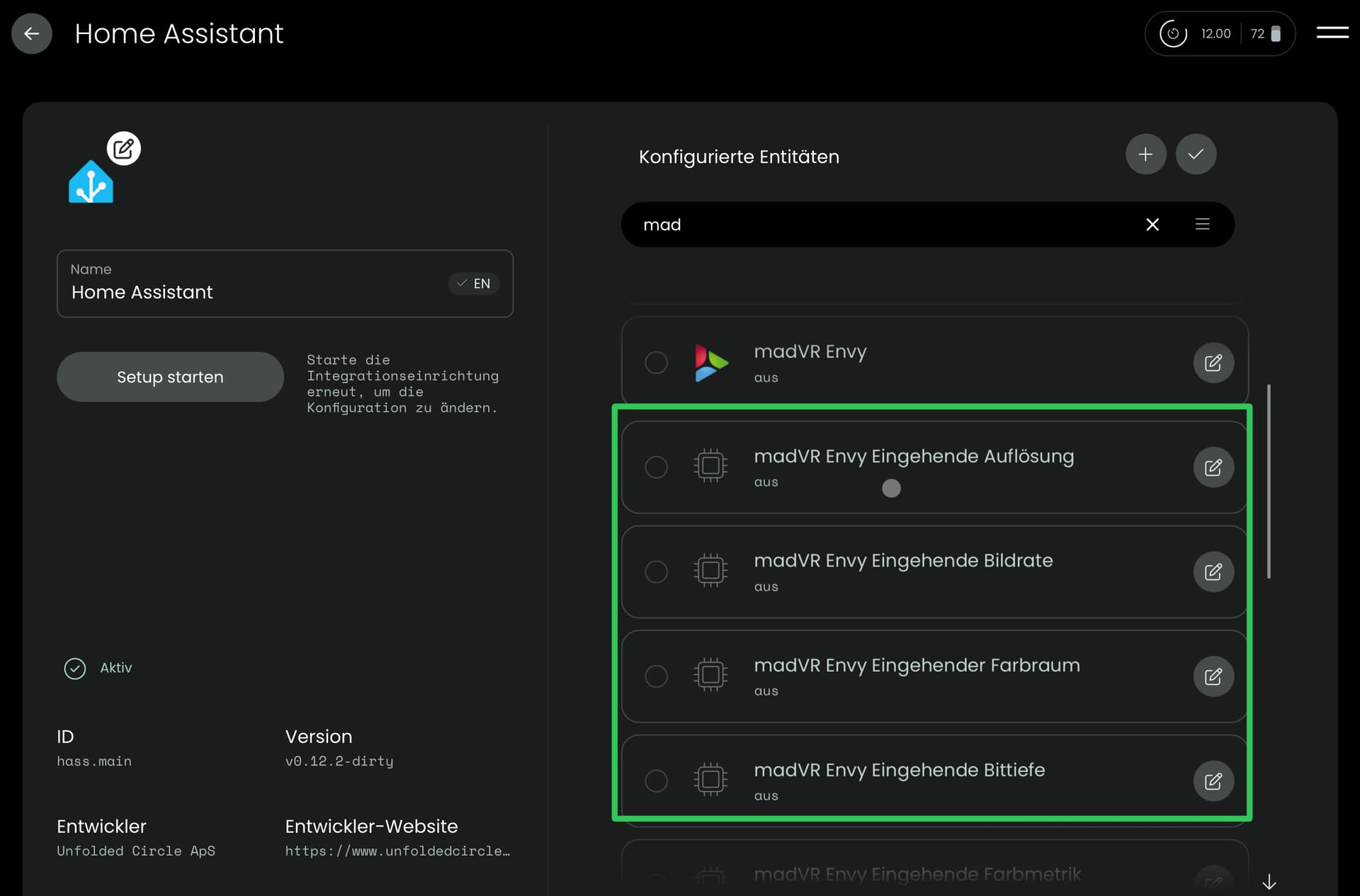Edit madVR Envy Eingehende Auflösung entity
Image resolution: width=1360 pixels, height=896 pixels.
click(1213, 467)
